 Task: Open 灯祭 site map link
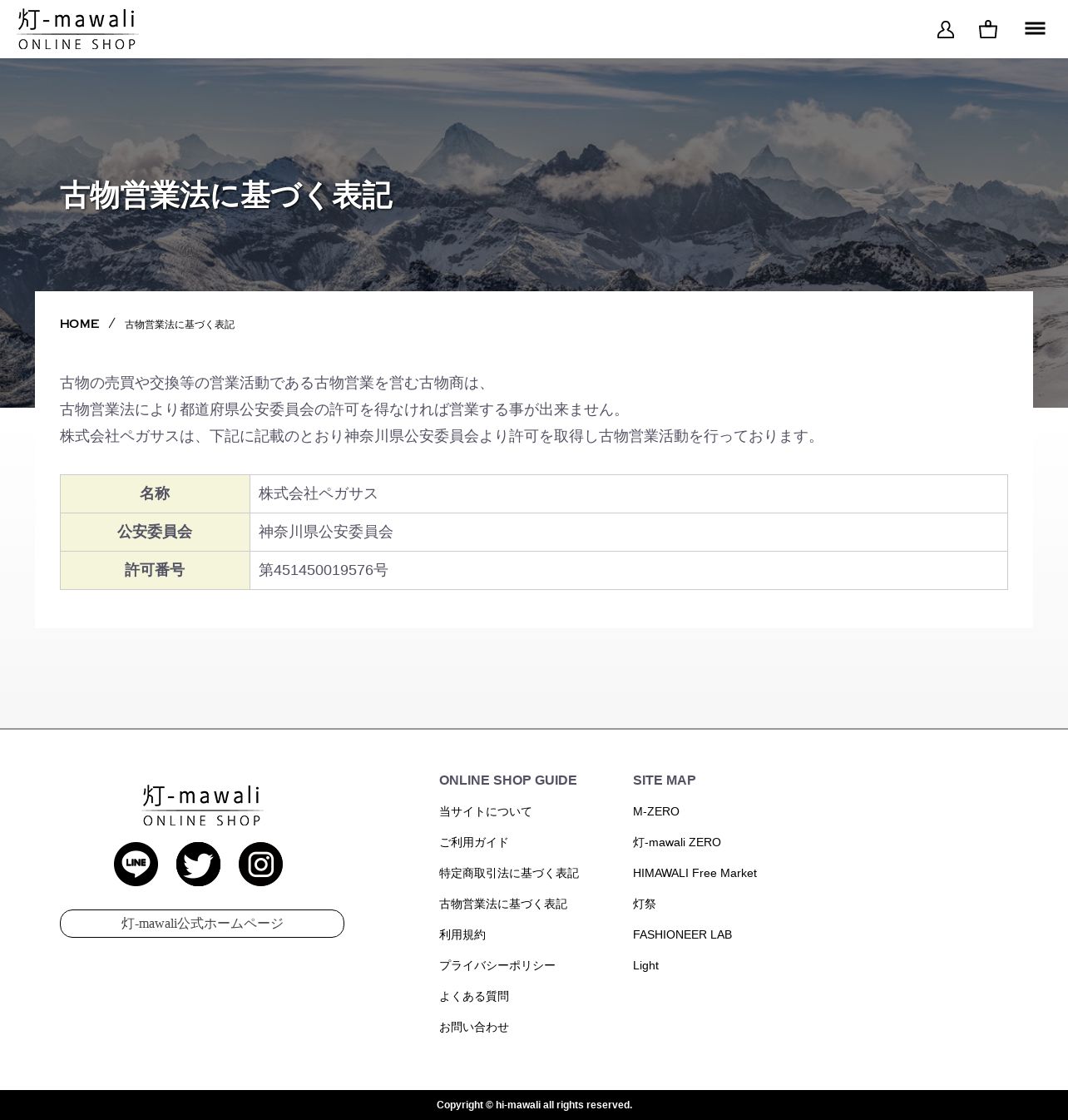pyautogui.click(x=645, y=904)
